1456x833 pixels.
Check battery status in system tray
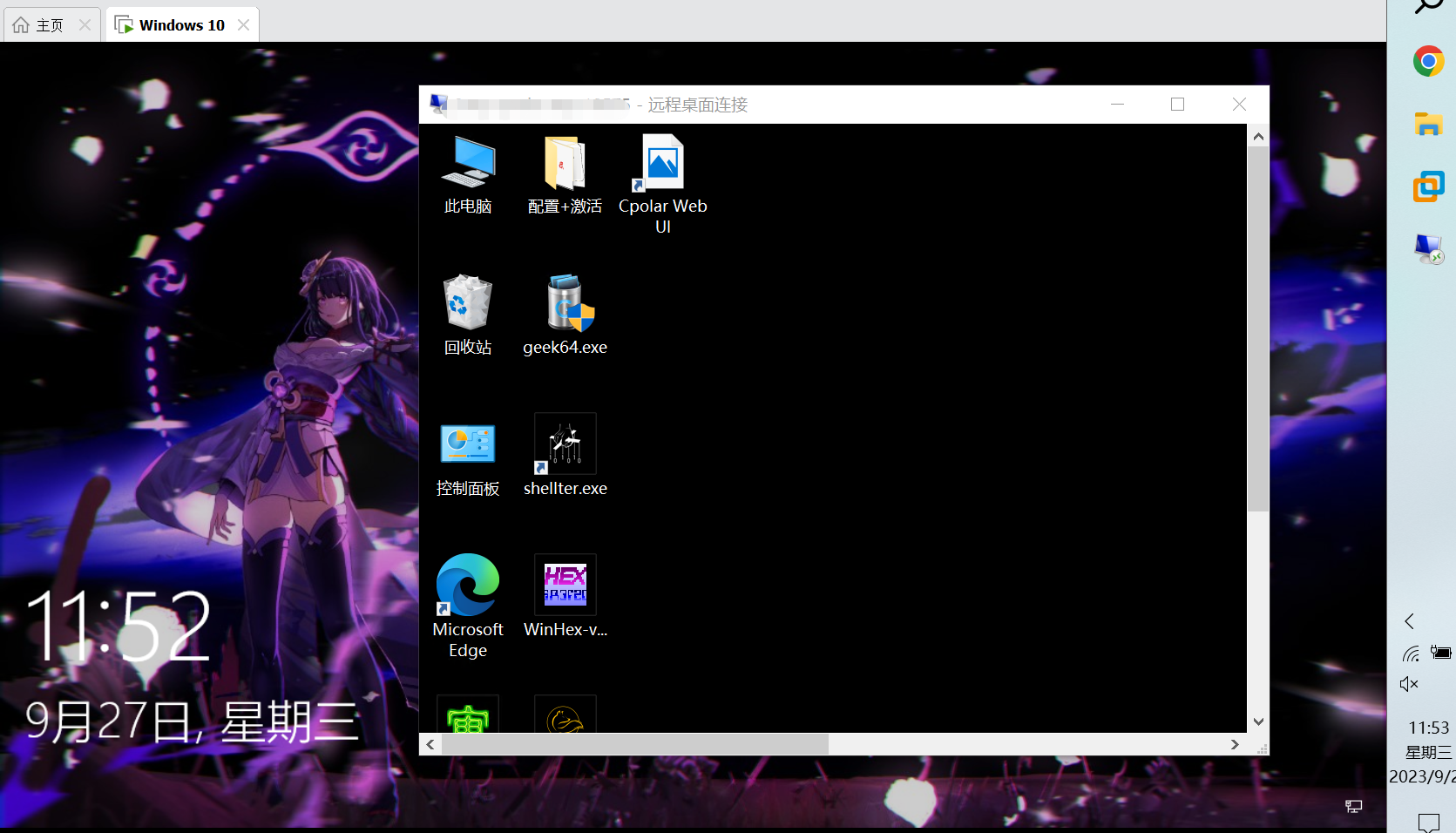click(1440, 653)
